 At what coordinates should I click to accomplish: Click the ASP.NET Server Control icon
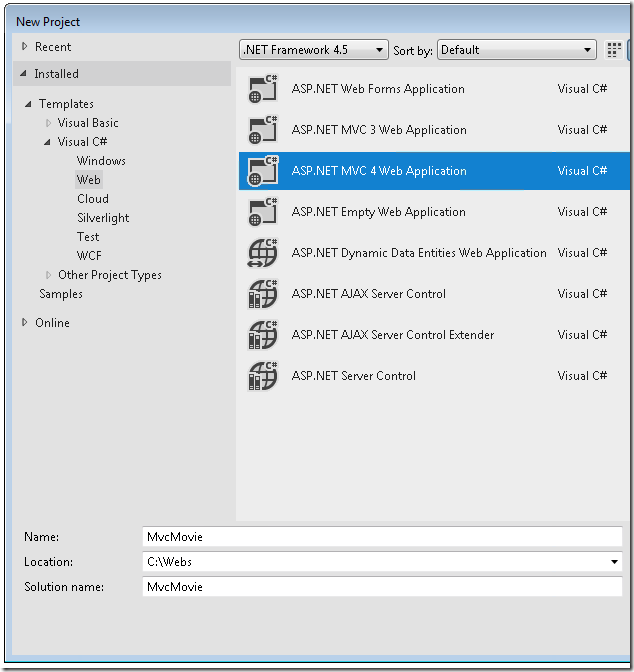262,376
